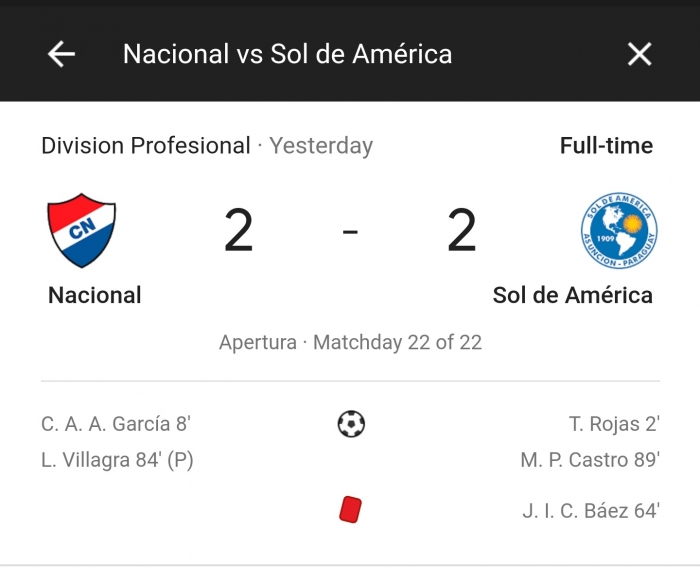
Task: Tap the header title Nacional vs Sol de América
Action: tap(288, 54)
